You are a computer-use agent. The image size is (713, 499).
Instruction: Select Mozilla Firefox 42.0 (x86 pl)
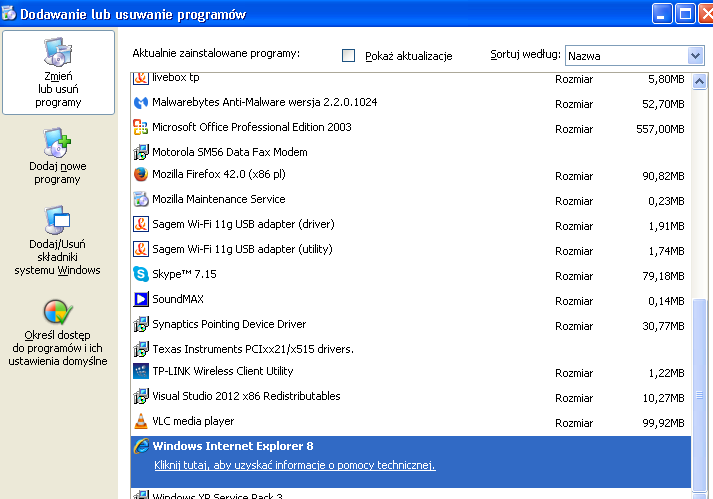[411, 175]
